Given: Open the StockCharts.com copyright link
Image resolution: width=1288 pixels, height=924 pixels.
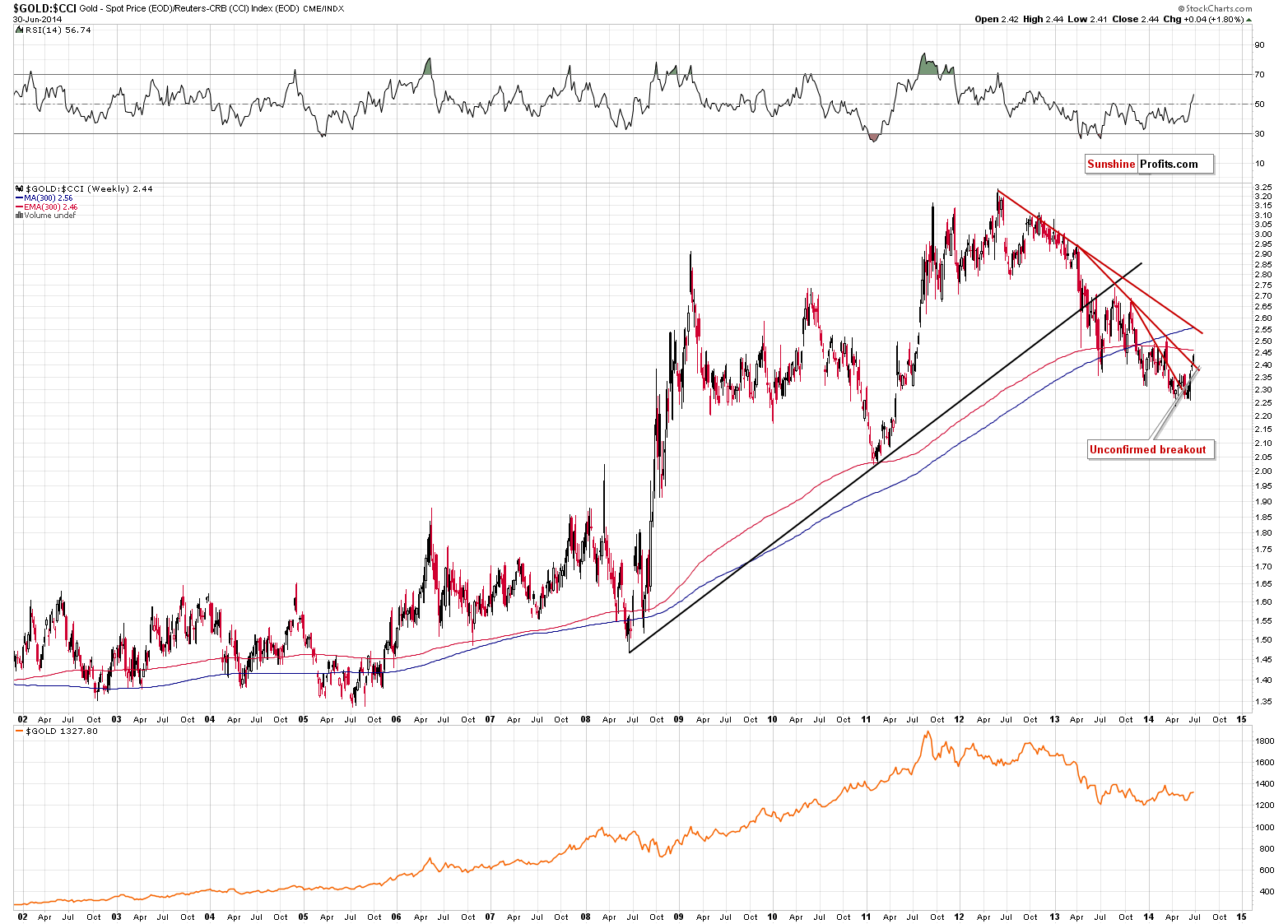Looking at the screenshot, I should pos(1214,8).
